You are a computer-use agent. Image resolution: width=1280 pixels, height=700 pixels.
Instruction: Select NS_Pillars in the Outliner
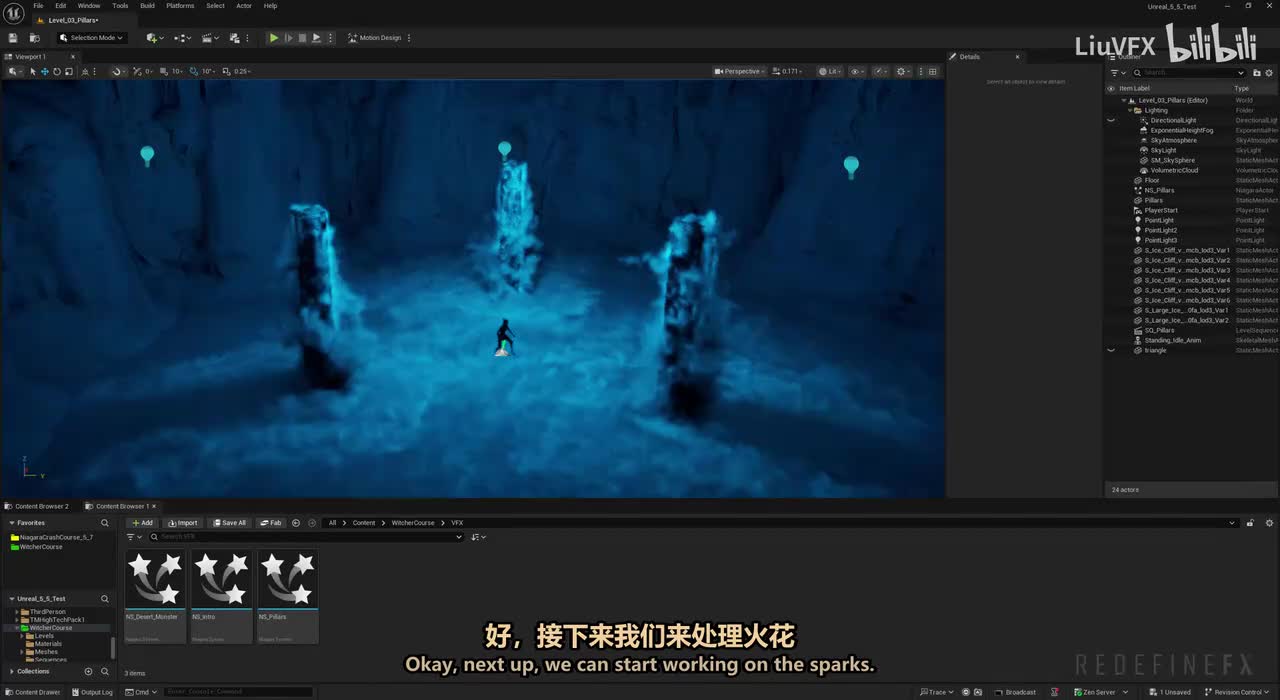[x=1159, y=190]
